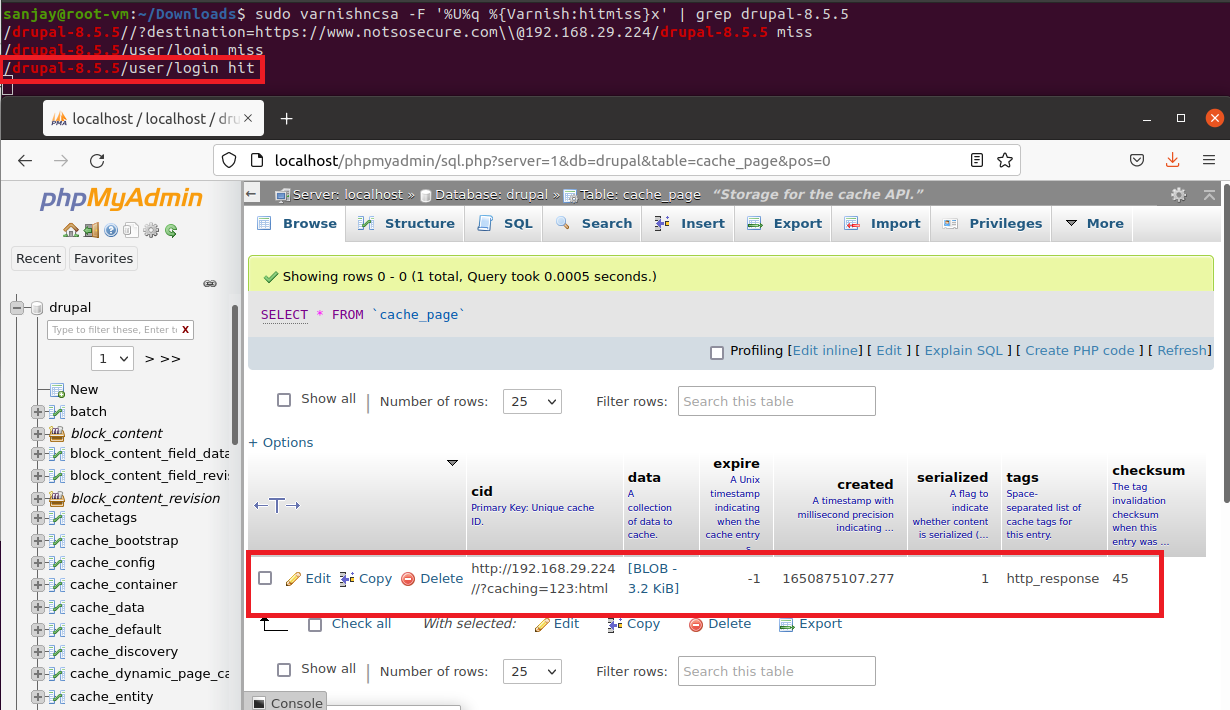Switch to the Structure tab
The width and height of the screenshot is (1230, 710).
406,224
